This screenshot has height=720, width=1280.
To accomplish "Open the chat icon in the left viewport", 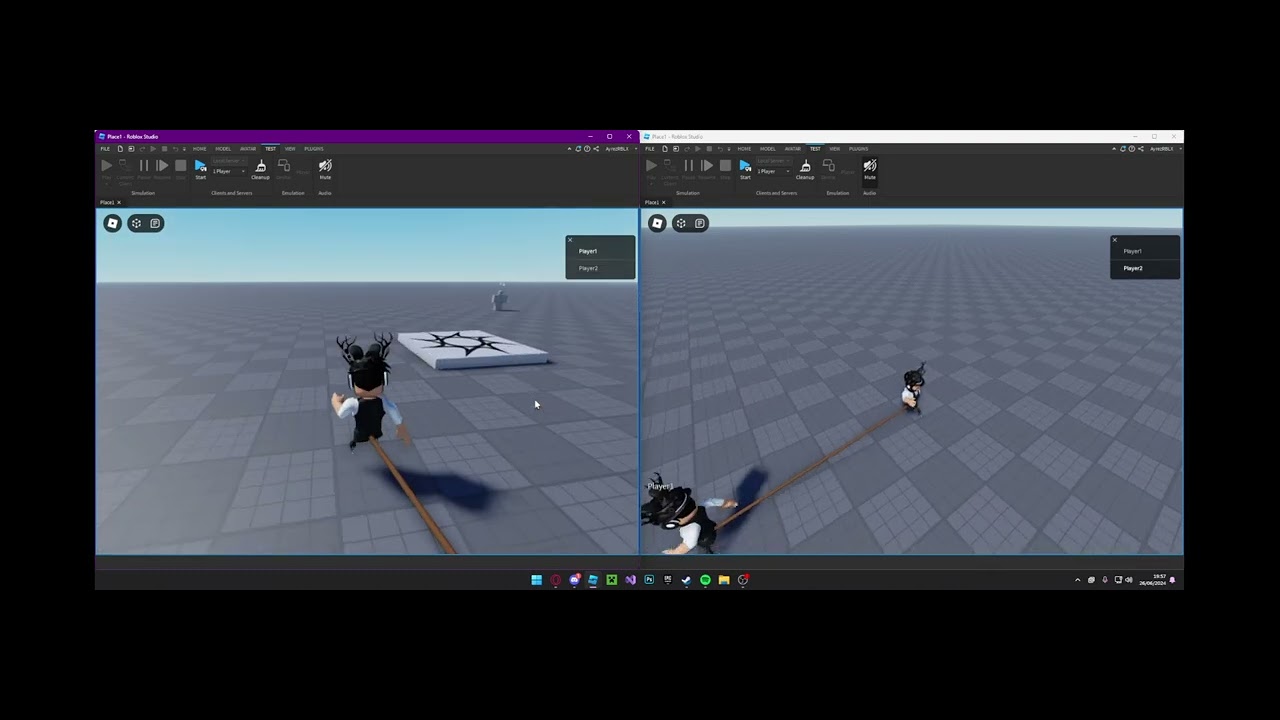I will (155, 223).
